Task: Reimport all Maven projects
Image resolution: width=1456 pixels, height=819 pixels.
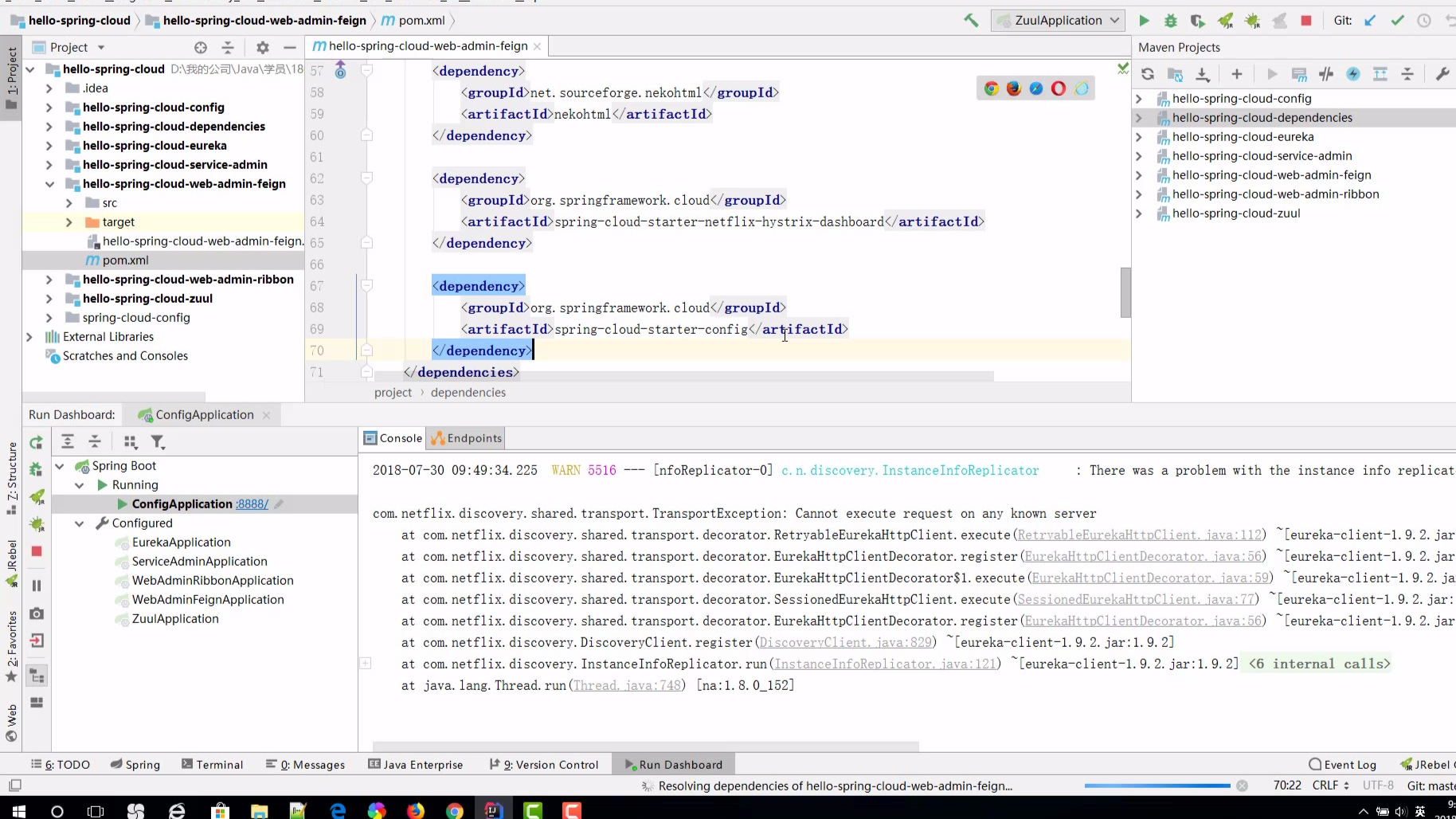Action: [x=1148, y=74]
